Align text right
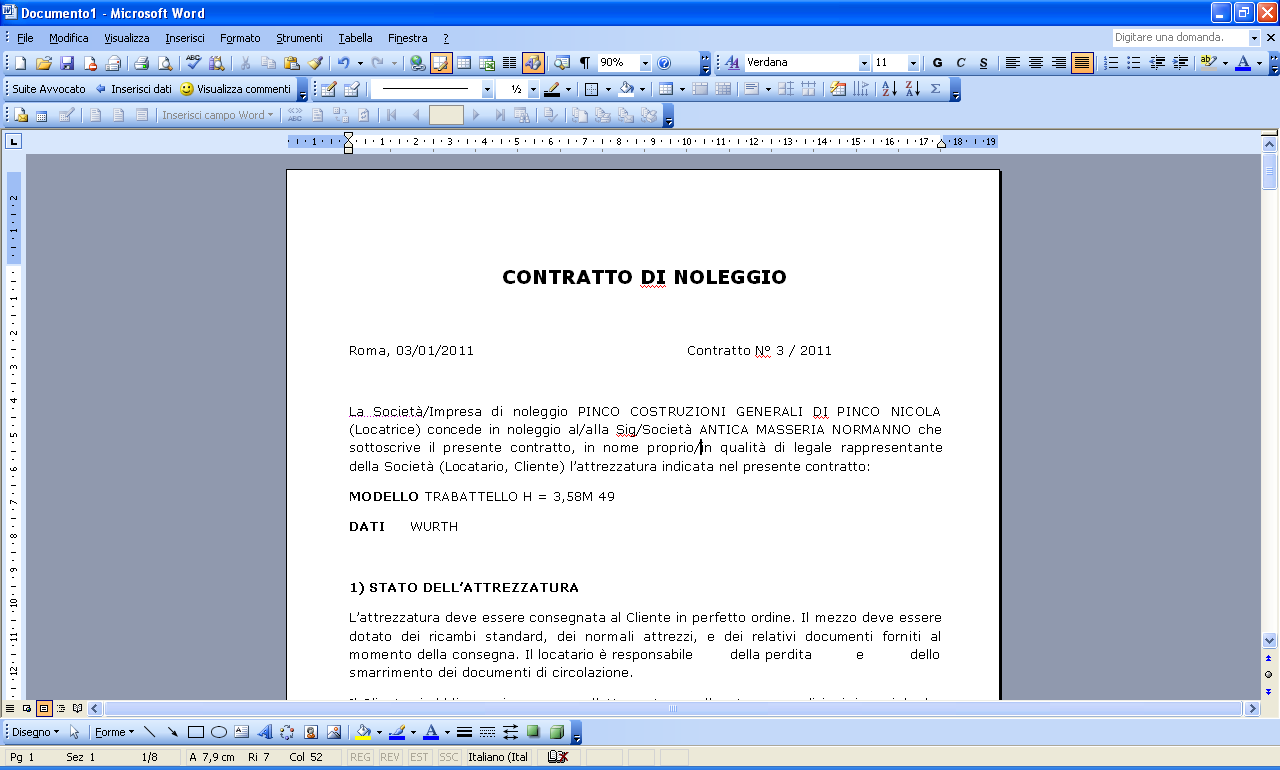 pos(1059,63)
